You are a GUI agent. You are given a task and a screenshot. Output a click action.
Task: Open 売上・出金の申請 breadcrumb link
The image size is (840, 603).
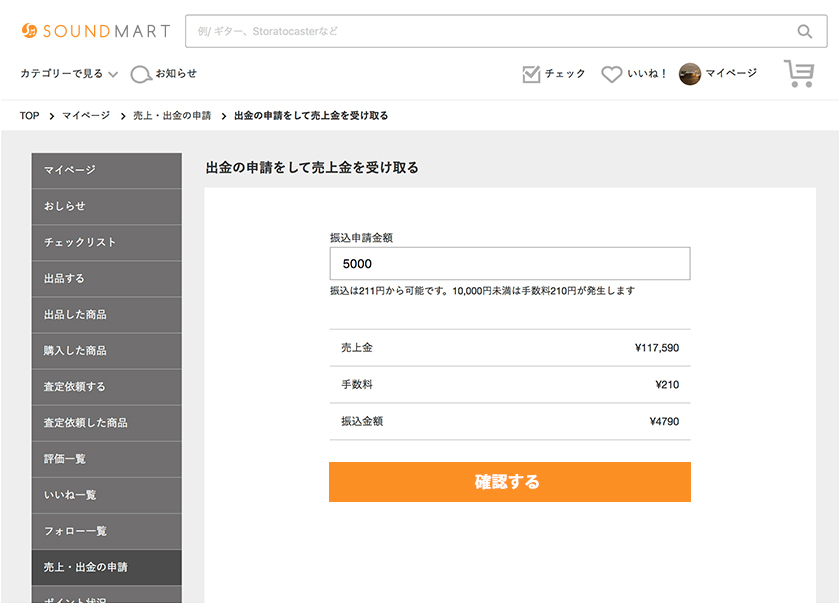(x=172, y=116)
